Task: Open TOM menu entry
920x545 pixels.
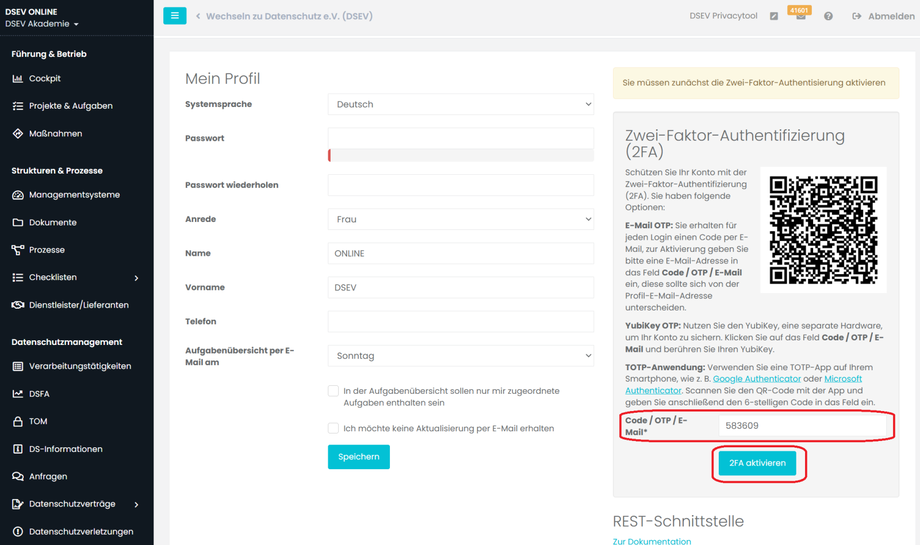Action: (x=38, y=421)
